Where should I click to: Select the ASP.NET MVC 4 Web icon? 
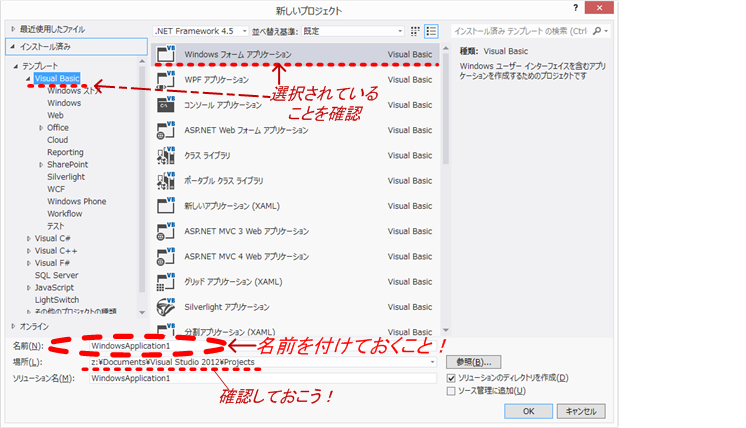[166, 256]
